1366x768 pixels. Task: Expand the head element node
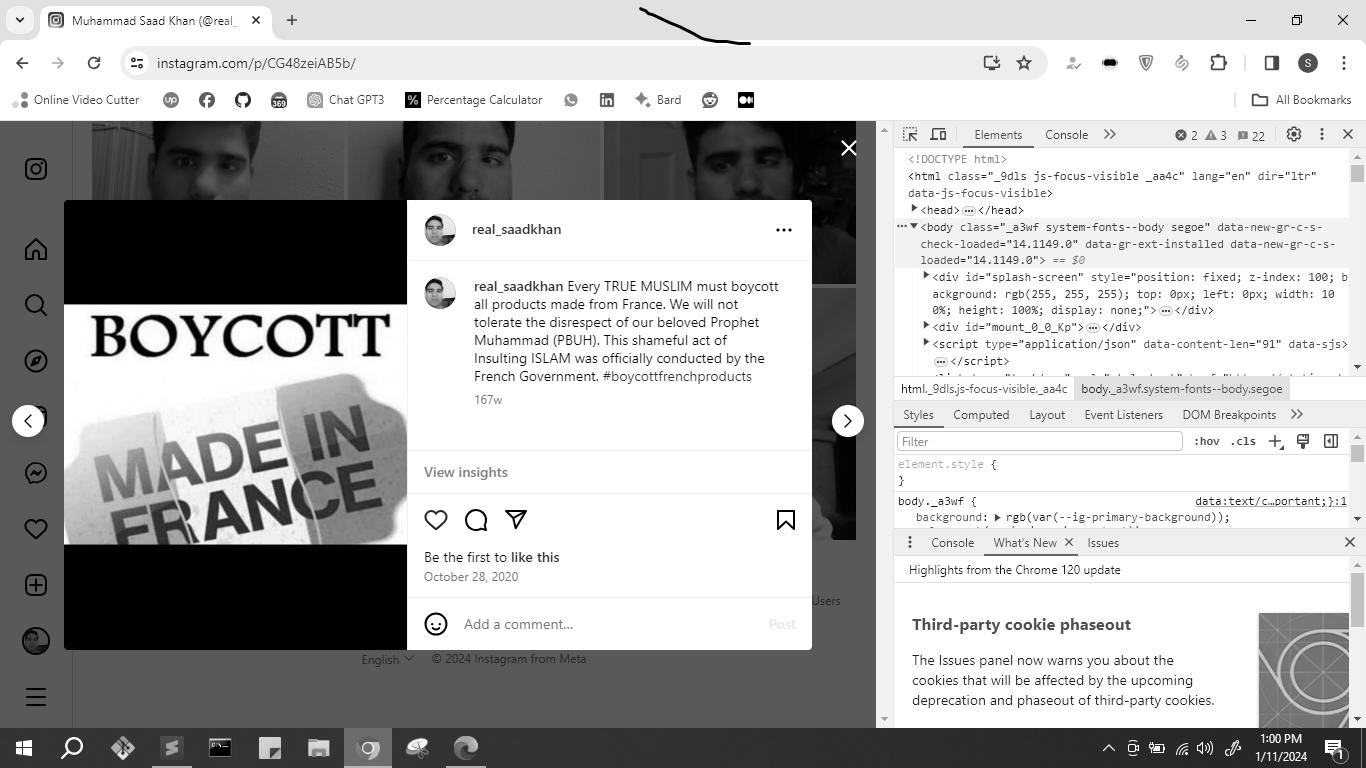pyautogui.click(x=914, y=209)
